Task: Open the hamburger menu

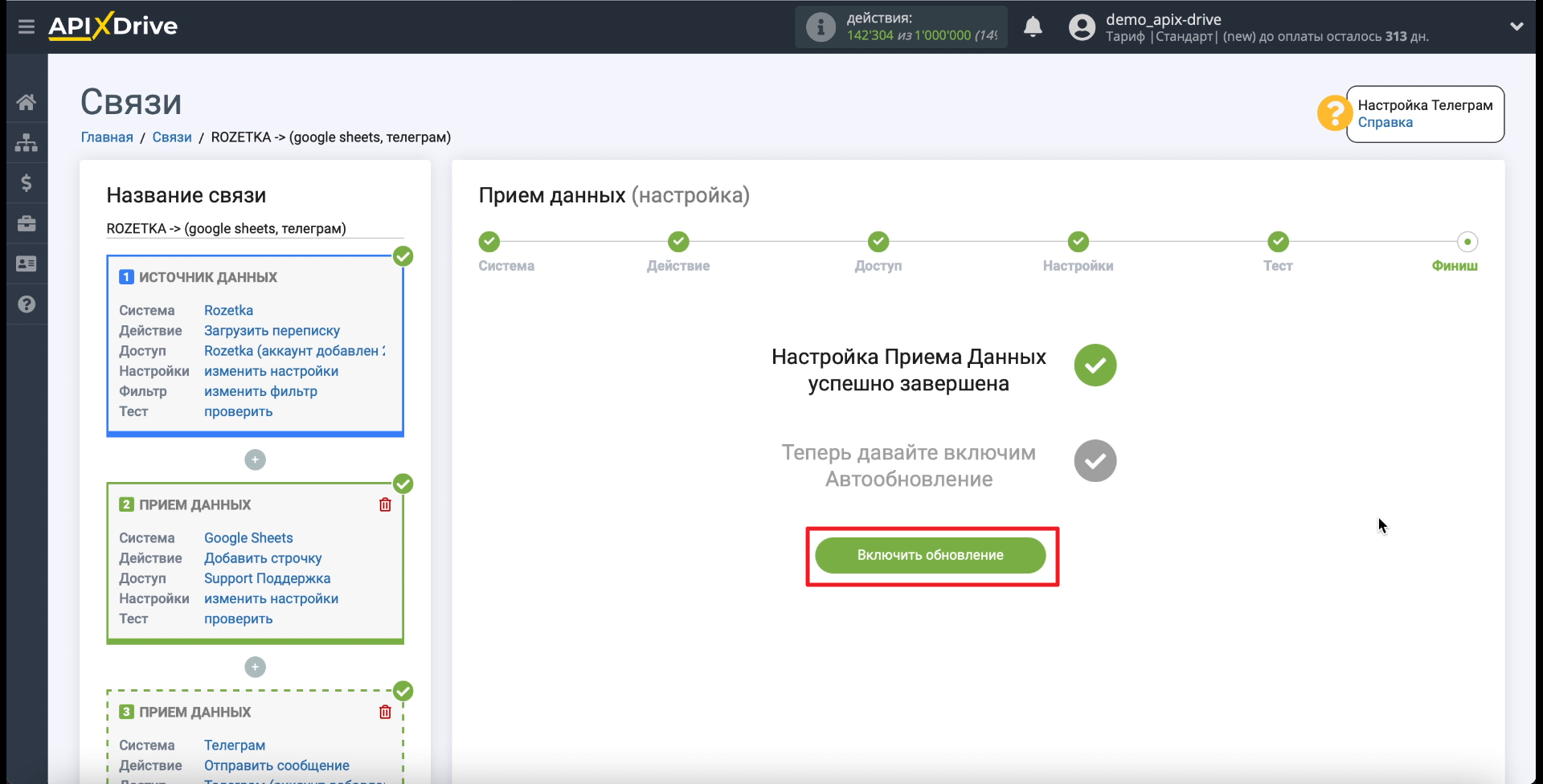Action: tap(27, 27)
